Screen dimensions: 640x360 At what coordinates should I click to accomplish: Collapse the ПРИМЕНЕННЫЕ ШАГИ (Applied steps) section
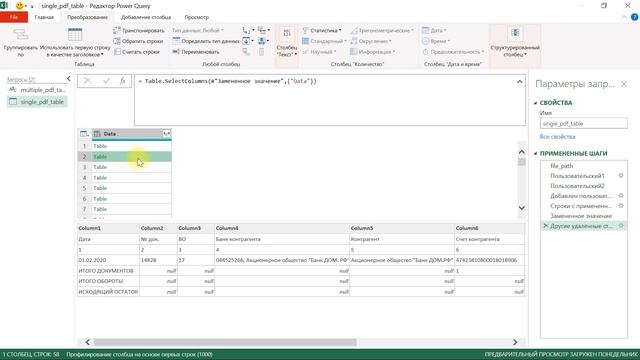(x=536, y=153)
